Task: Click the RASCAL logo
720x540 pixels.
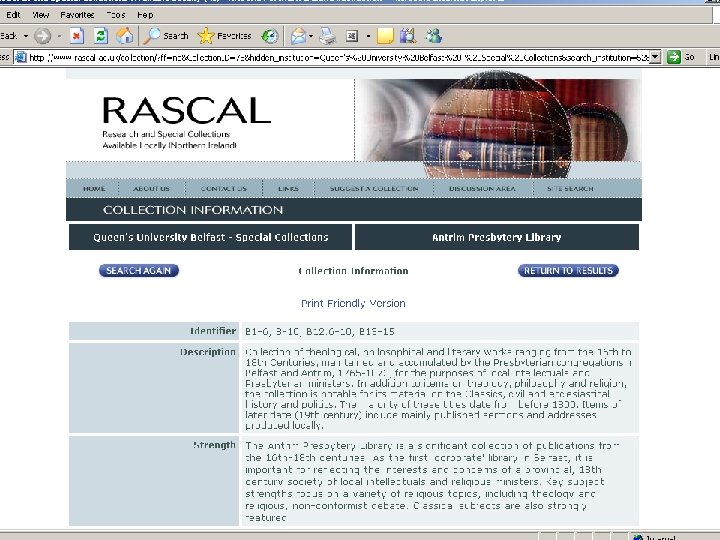Action: coord(186,111)
